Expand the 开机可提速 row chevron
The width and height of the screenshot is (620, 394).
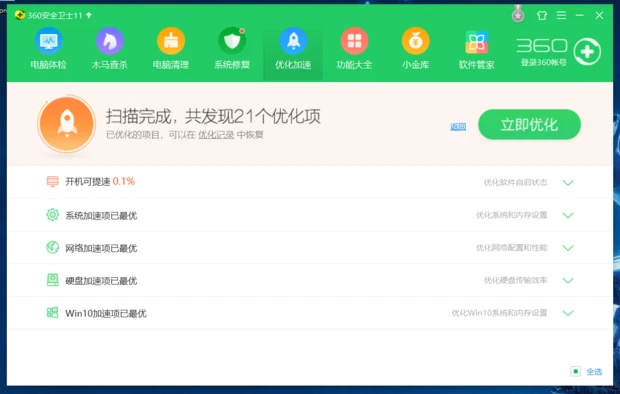pyautogui.click(x=568, y=182)
